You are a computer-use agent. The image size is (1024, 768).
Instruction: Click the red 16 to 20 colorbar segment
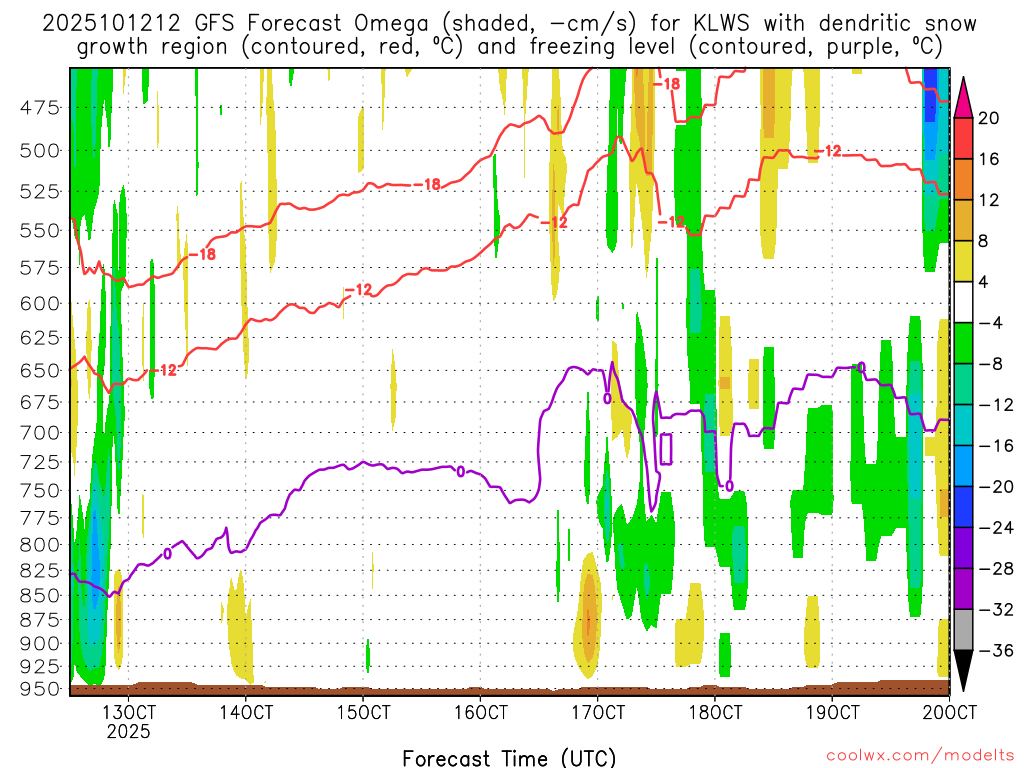pyautogui.click(x=963, y=138)
